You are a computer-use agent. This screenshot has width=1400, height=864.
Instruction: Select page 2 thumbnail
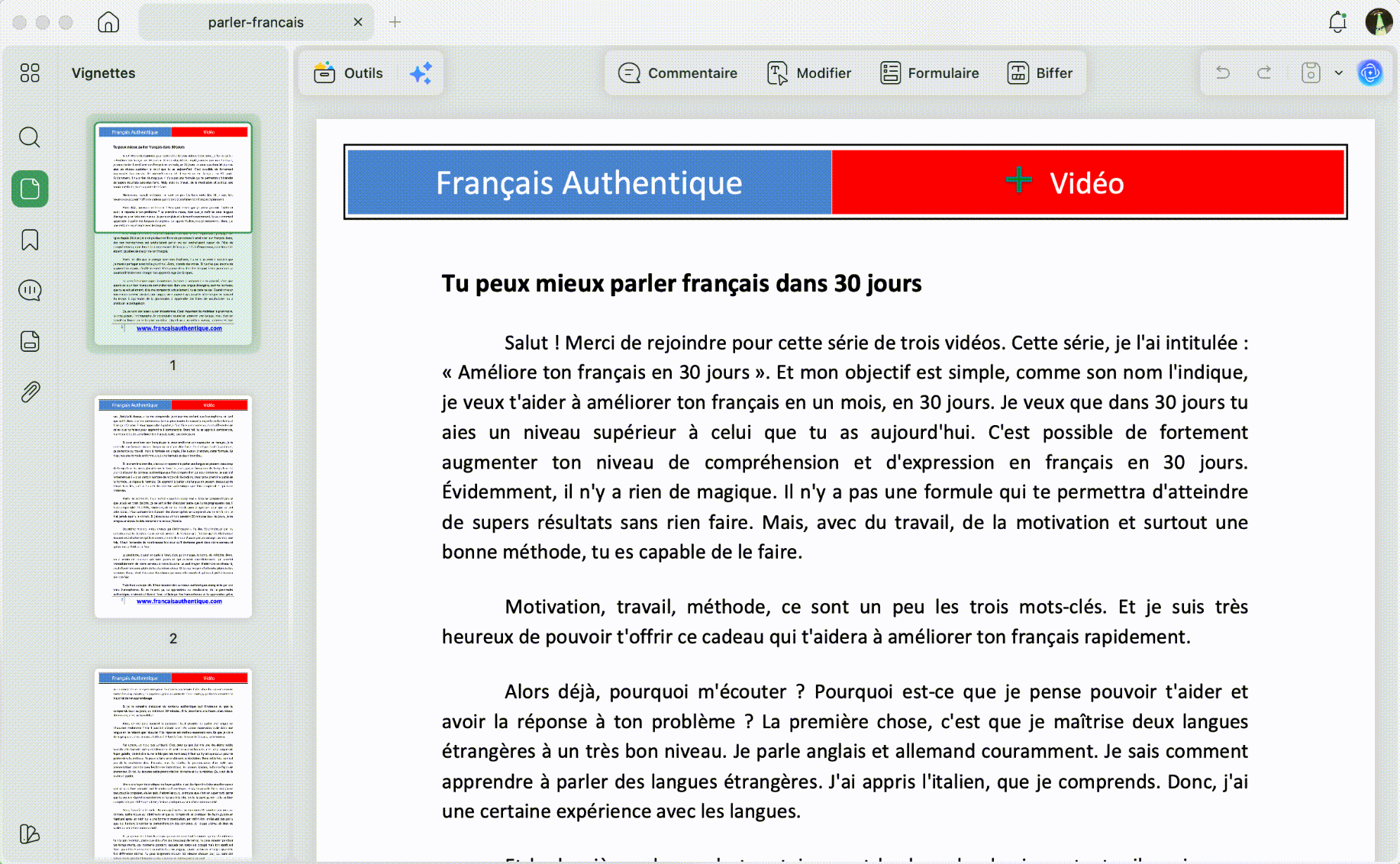pyautogui.click(x=173, y=507)
